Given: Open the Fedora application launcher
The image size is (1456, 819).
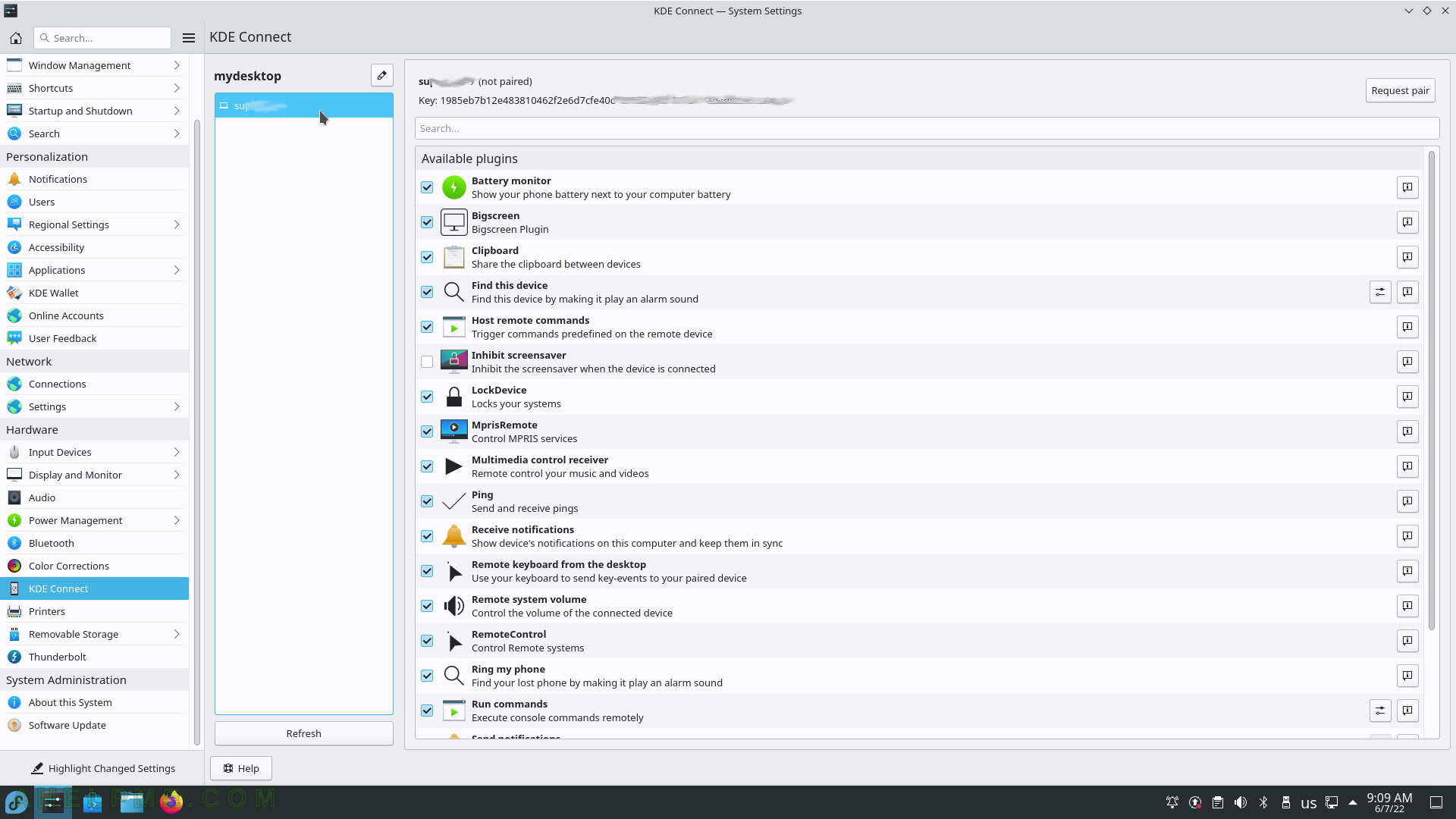Looking at the screenshot, I should click(17, 802).
